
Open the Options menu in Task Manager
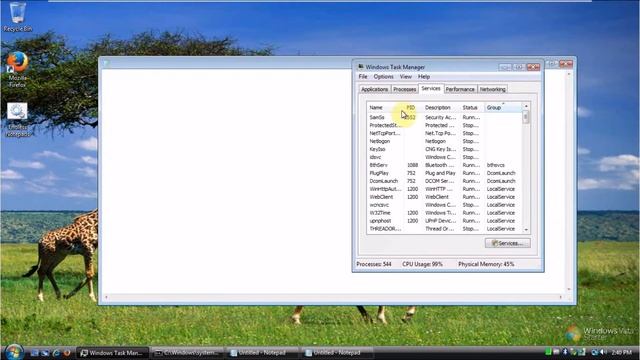coord(383,77)
